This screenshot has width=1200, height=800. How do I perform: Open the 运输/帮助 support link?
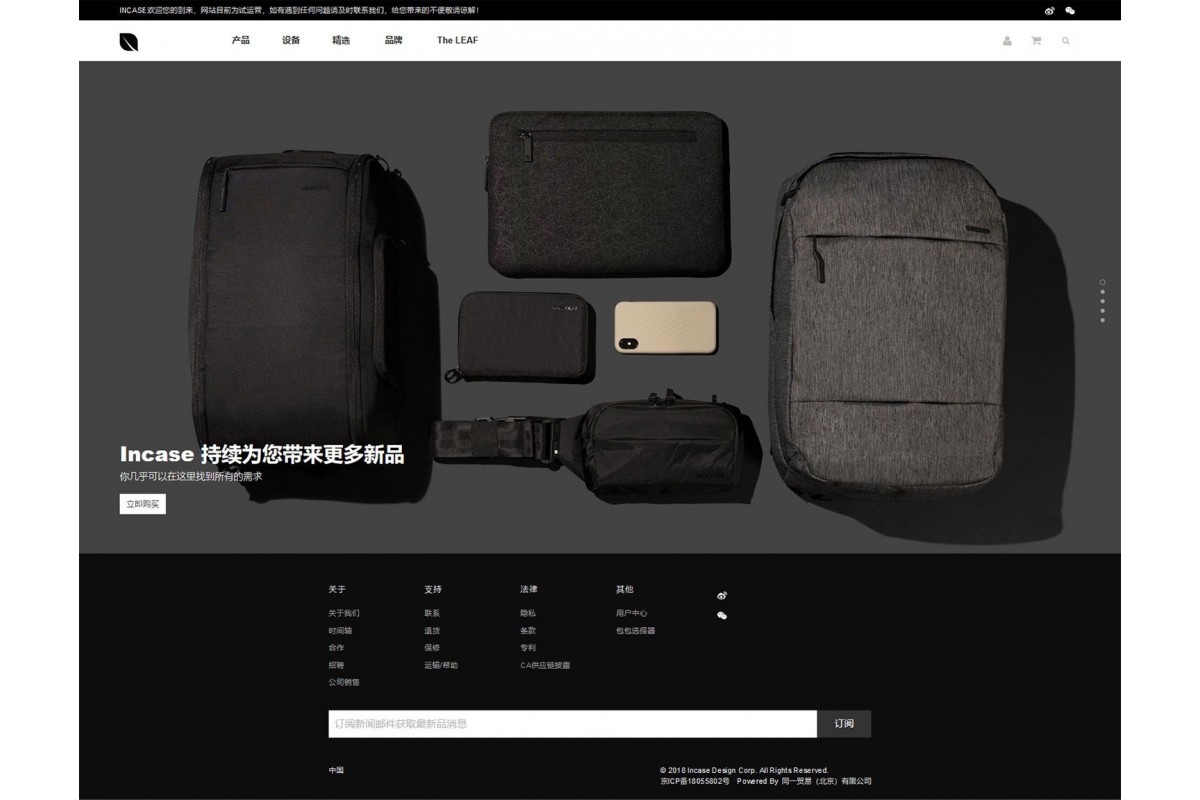[441, 664]
